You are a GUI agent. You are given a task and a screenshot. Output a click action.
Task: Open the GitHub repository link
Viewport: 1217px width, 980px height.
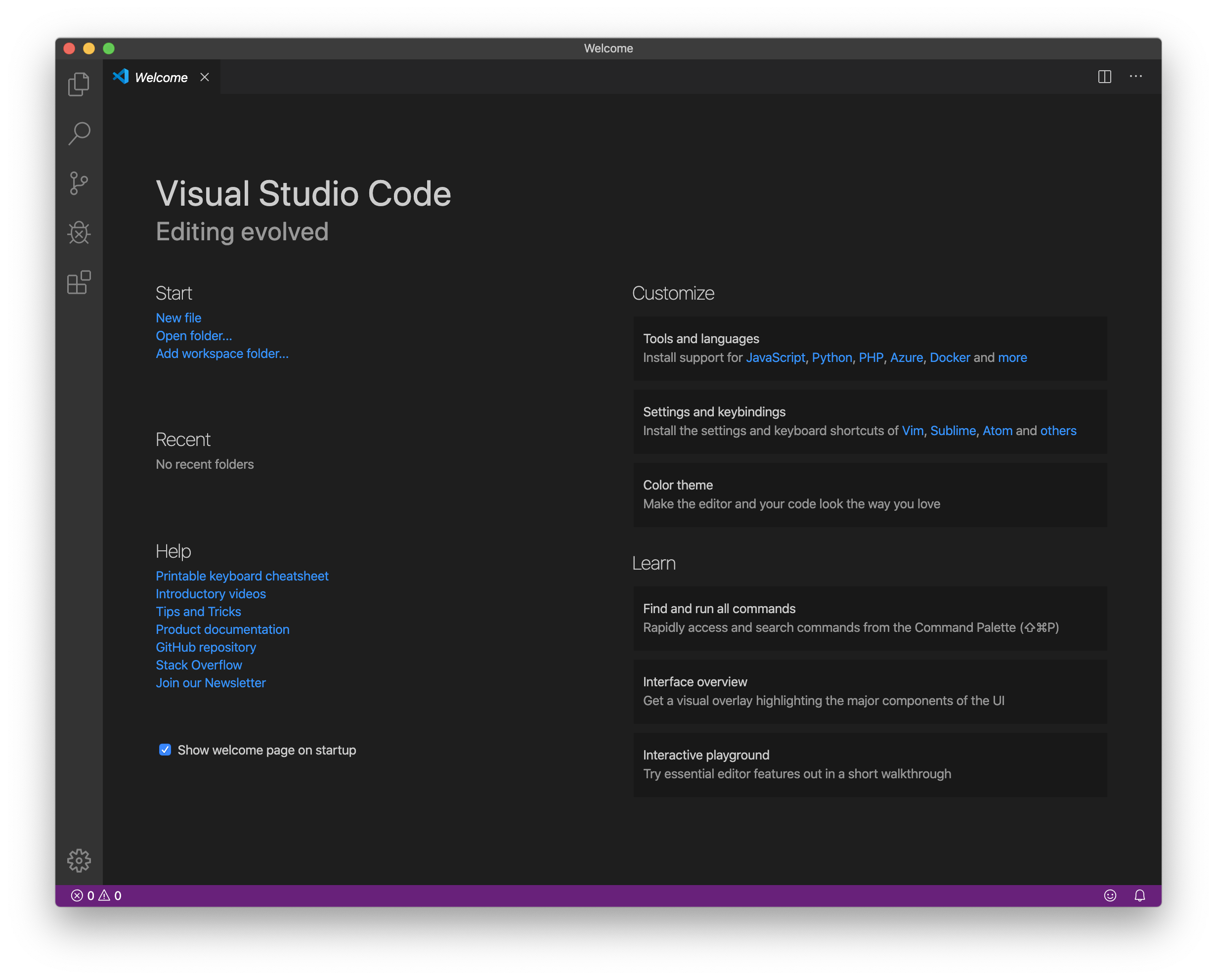coord(206,647)
